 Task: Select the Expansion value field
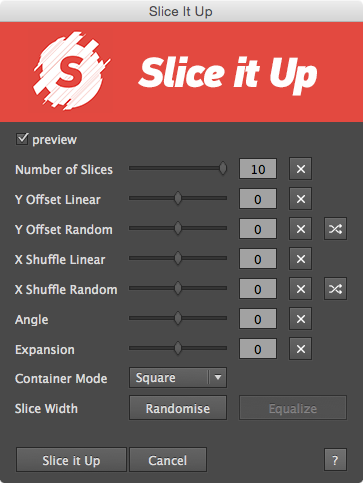coord(258,349)
